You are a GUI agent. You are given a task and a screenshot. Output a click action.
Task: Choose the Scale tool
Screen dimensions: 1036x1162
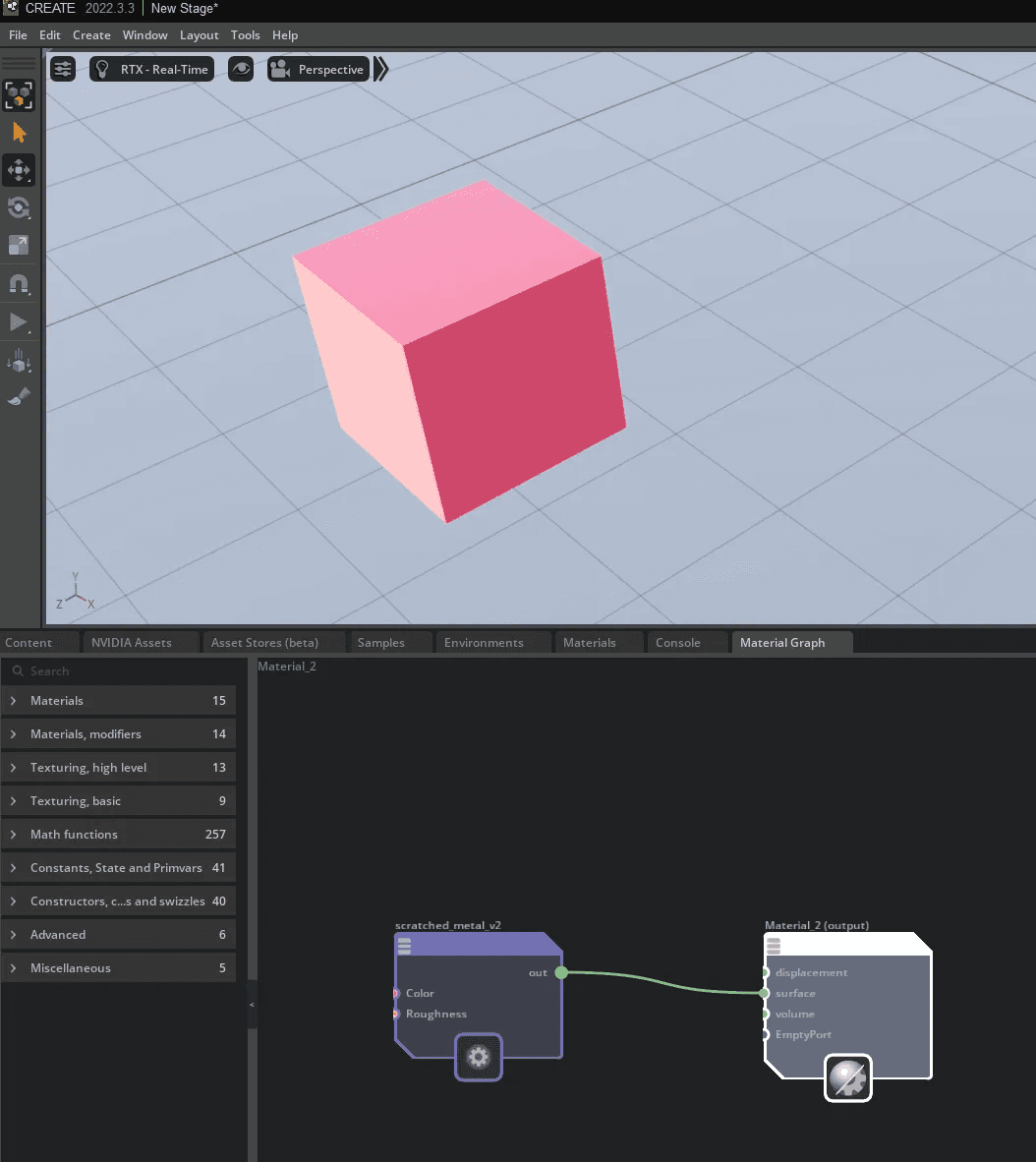tap(19, 246)
